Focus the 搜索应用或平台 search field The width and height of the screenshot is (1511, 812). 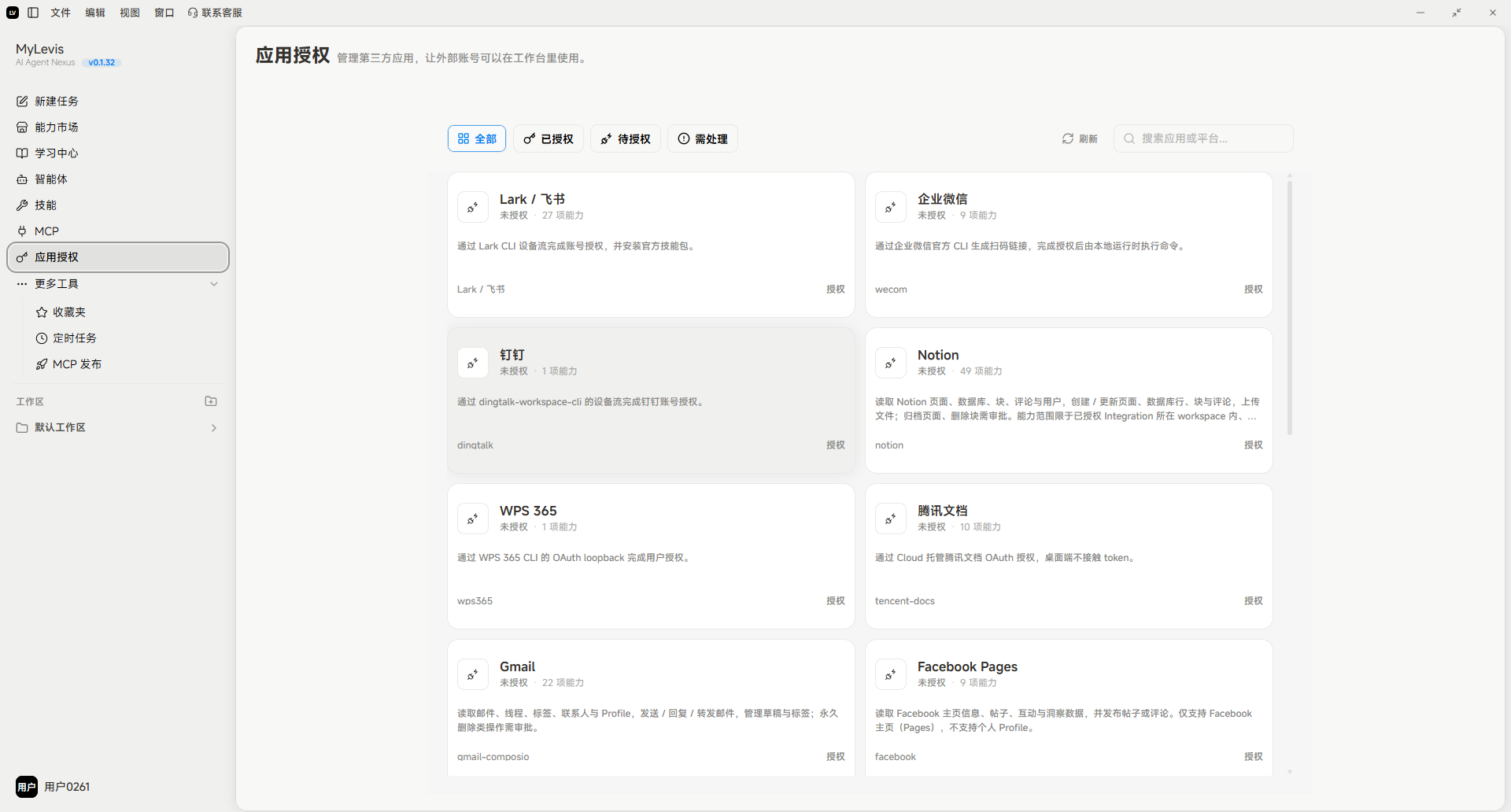pos(1203,138)
